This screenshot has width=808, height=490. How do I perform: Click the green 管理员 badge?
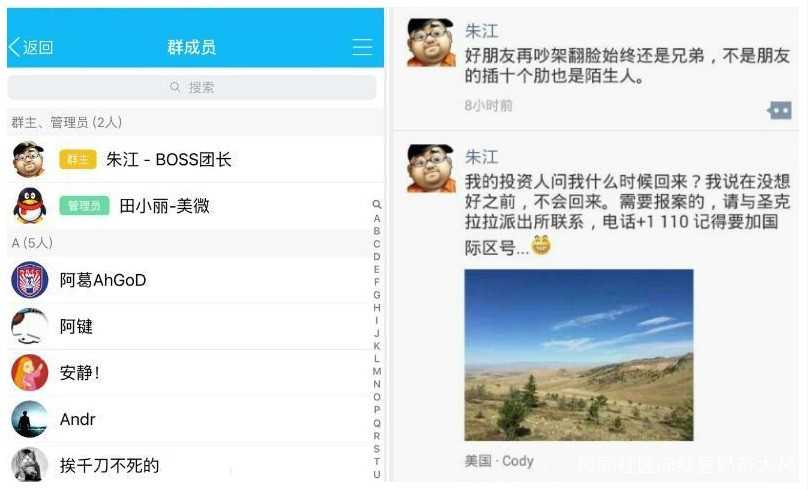point(85,206)
